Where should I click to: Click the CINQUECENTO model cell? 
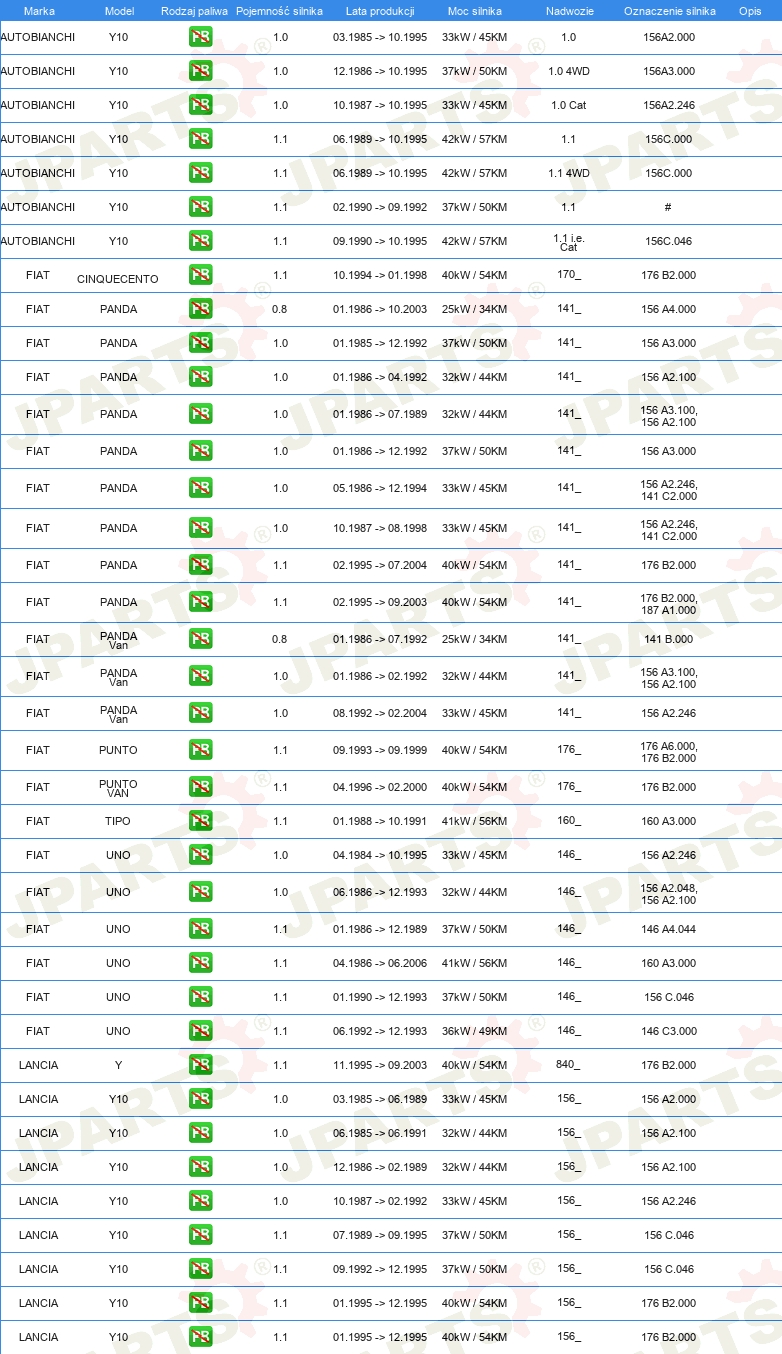pos(118,279)
